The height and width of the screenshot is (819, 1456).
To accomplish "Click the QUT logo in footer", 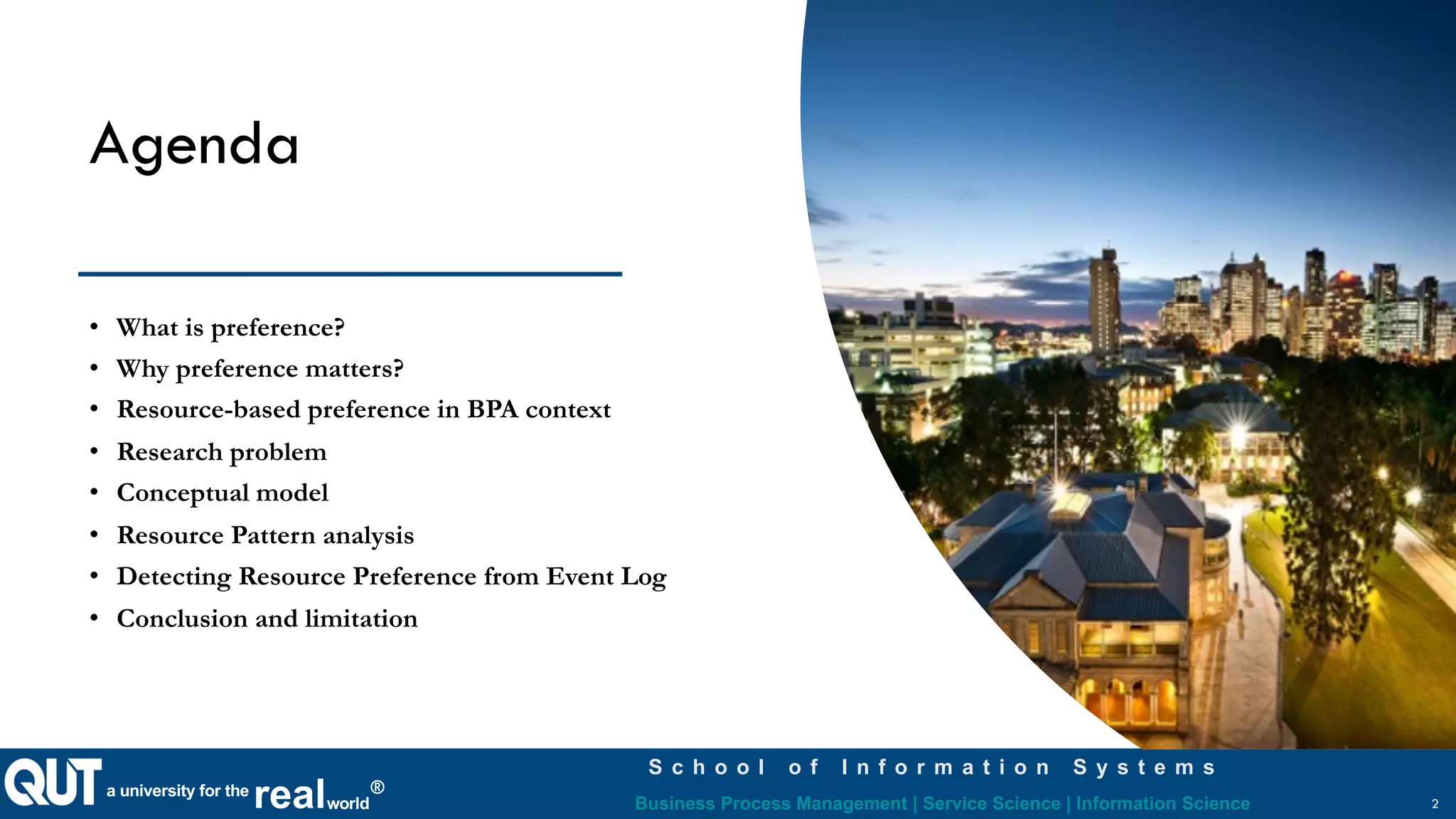I will point(53,782).
